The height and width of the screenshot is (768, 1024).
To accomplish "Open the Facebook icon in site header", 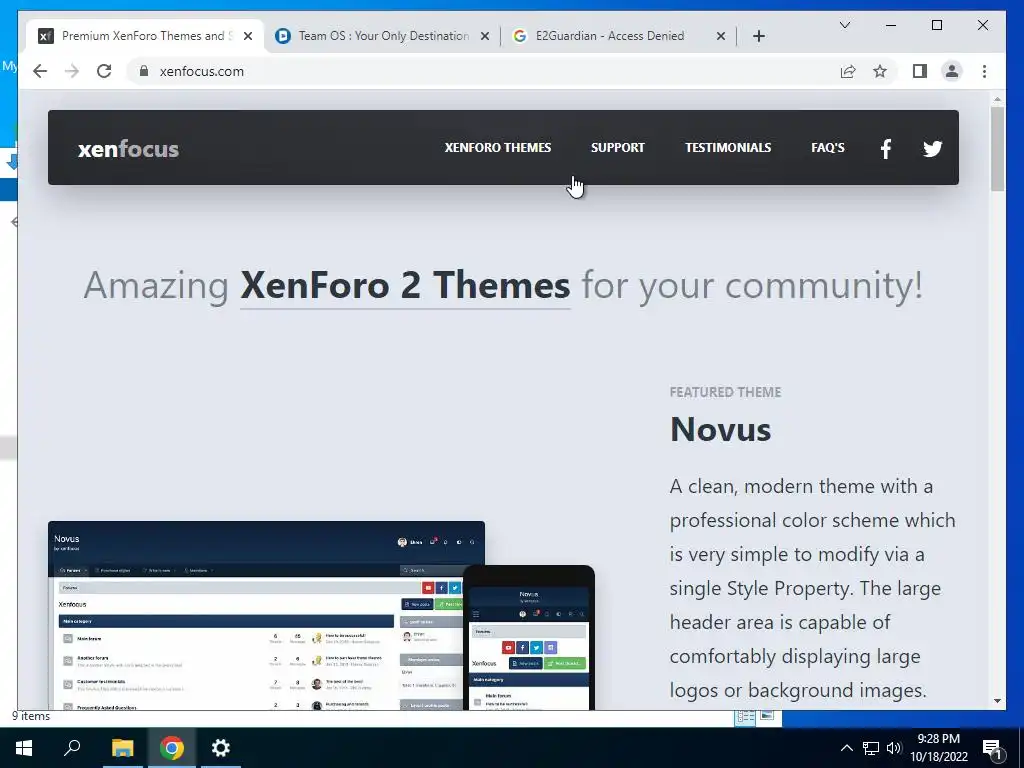I will click(886, 149).
